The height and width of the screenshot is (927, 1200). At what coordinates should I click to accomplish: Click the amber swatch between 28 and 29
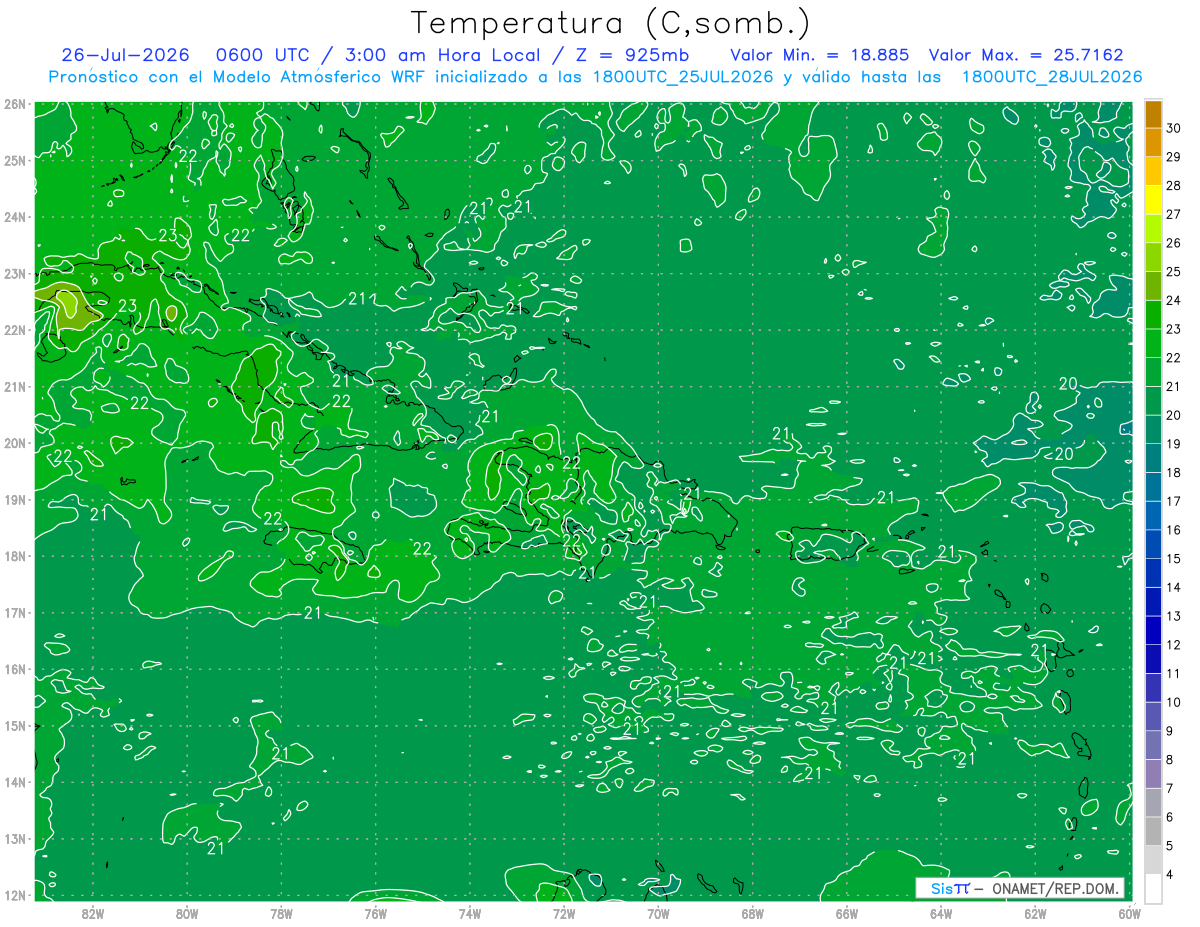[1153, 171]
